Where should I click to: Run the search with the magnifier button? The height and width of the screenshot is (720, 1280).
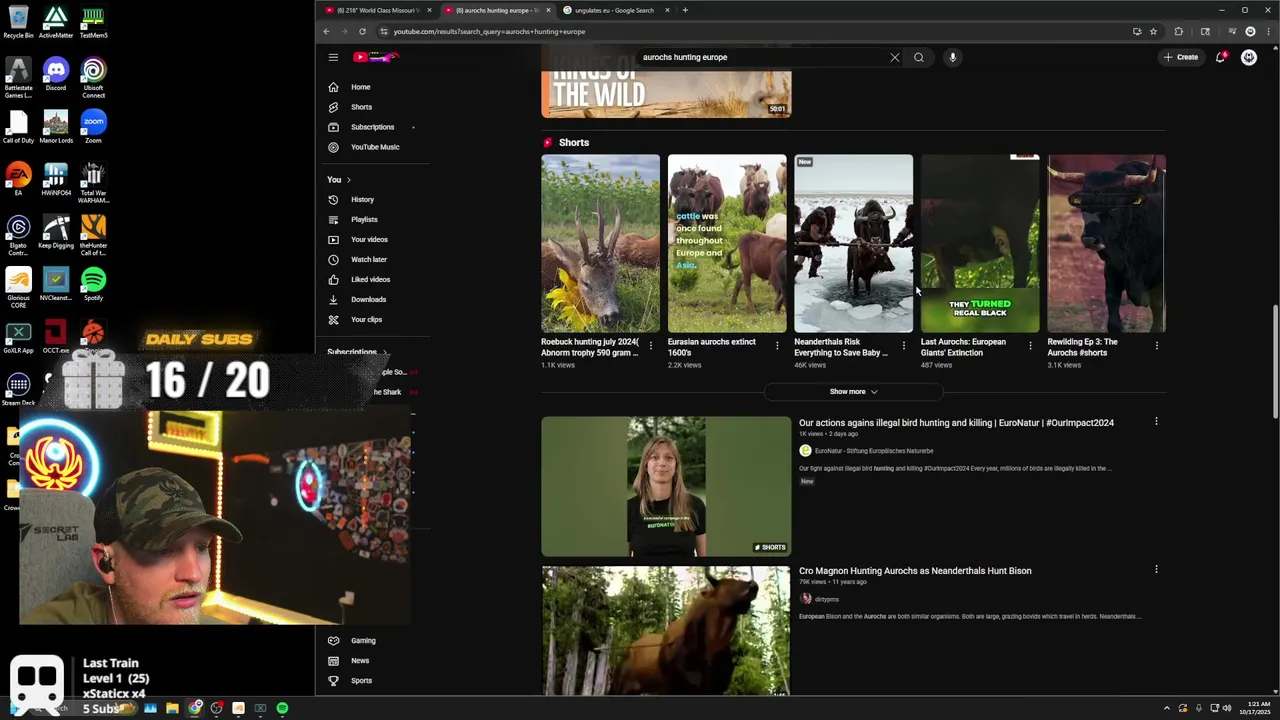pyautogui.click(x=918, y=57)
